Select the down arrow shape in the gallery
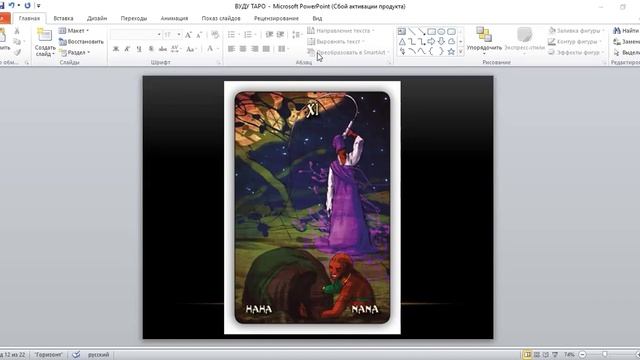The width and height of the screenshot is (640, 360). (441, 41)
